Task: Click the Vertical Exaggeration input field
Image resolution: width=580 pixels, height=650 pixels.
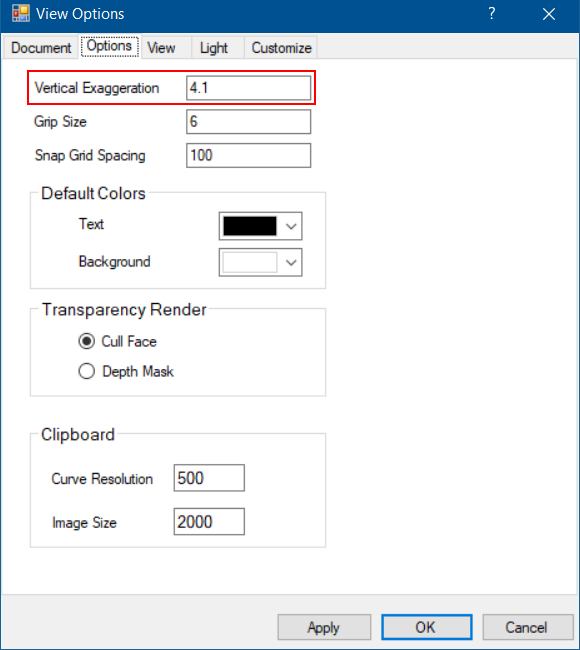Action: pos(248,88)
